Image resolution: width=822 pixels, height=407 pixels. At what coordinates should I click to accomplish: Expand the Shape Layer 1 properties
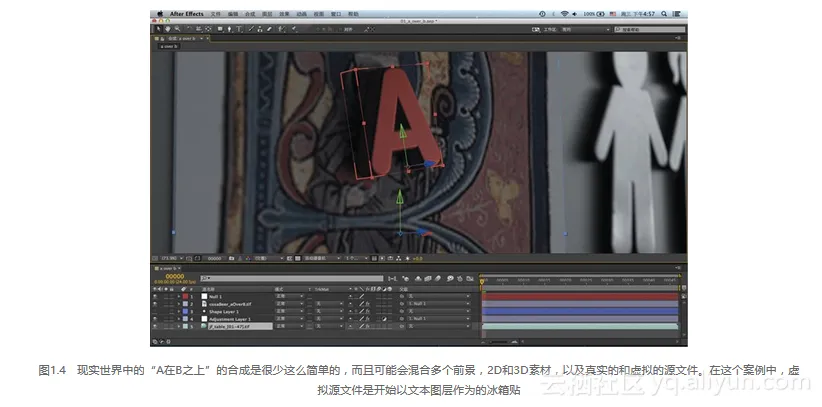[179, 311]
